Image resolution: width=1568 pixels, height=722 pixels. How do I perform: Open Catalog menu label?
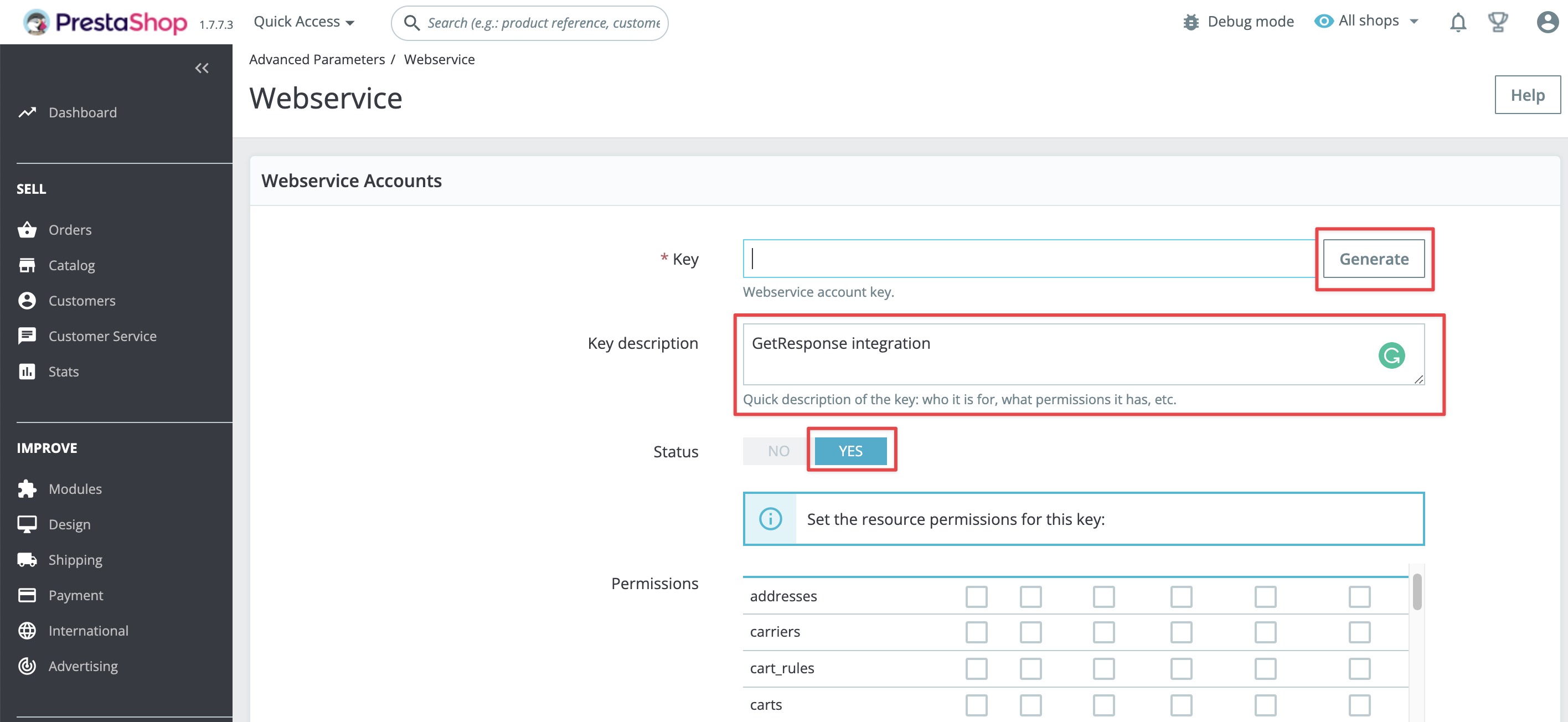72,265
